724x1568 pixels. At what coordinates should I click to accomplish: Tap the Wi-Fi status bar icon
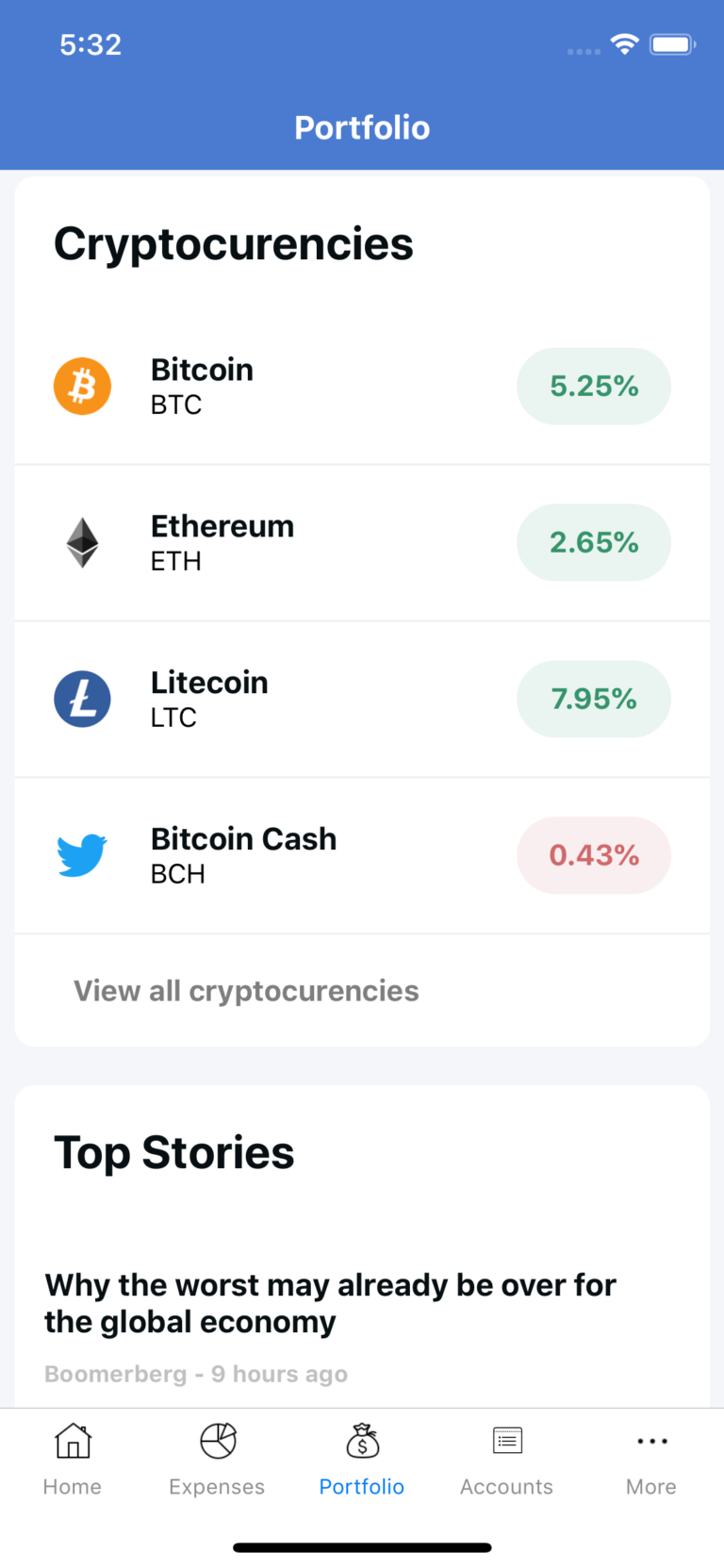[x=624, y=43]
